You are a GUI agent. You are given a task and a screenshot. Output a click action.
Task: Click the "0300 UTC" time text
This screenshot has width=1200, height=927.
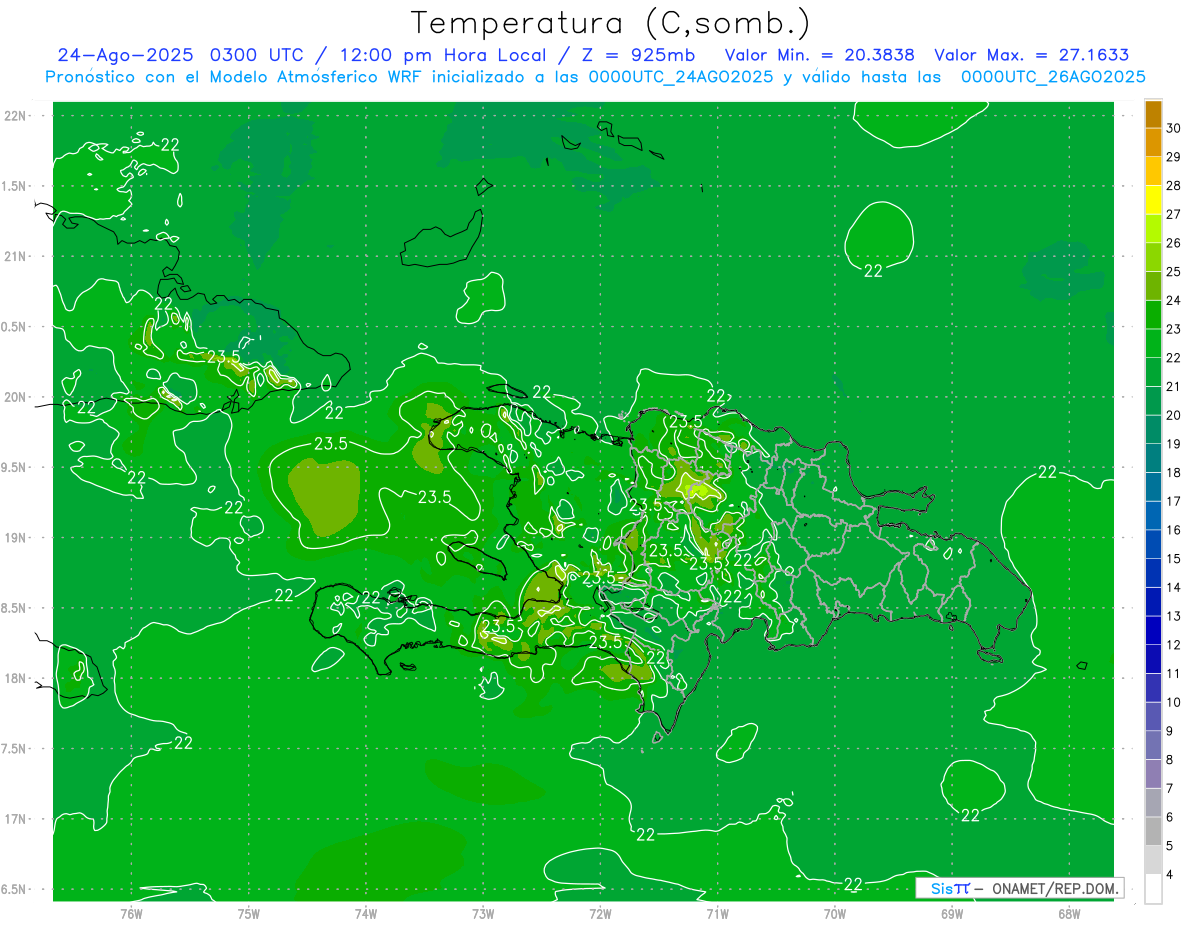pyautogui.click(x=257, y=55)
